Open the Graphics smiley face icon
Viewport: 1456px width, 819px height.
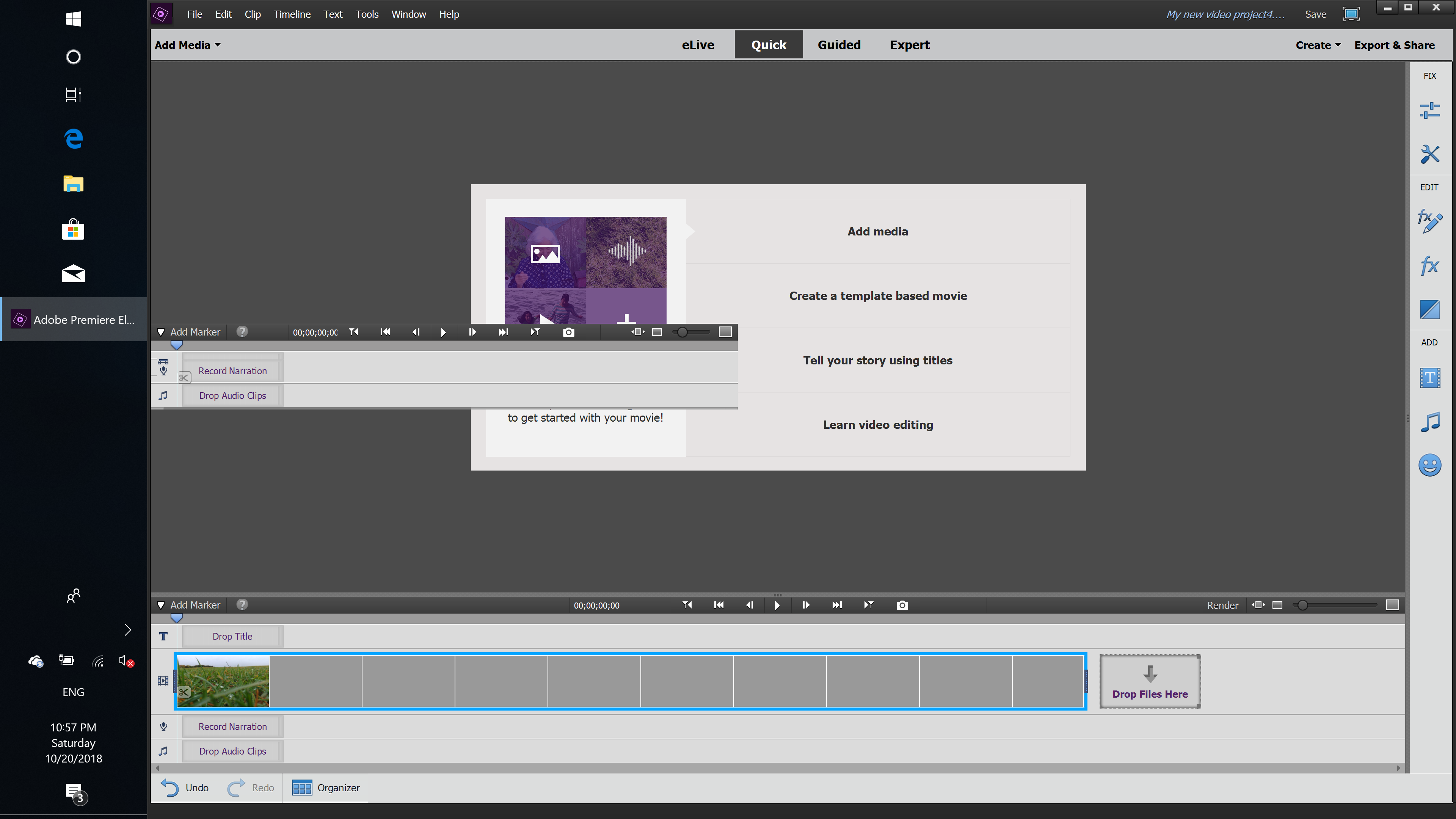1429,465
